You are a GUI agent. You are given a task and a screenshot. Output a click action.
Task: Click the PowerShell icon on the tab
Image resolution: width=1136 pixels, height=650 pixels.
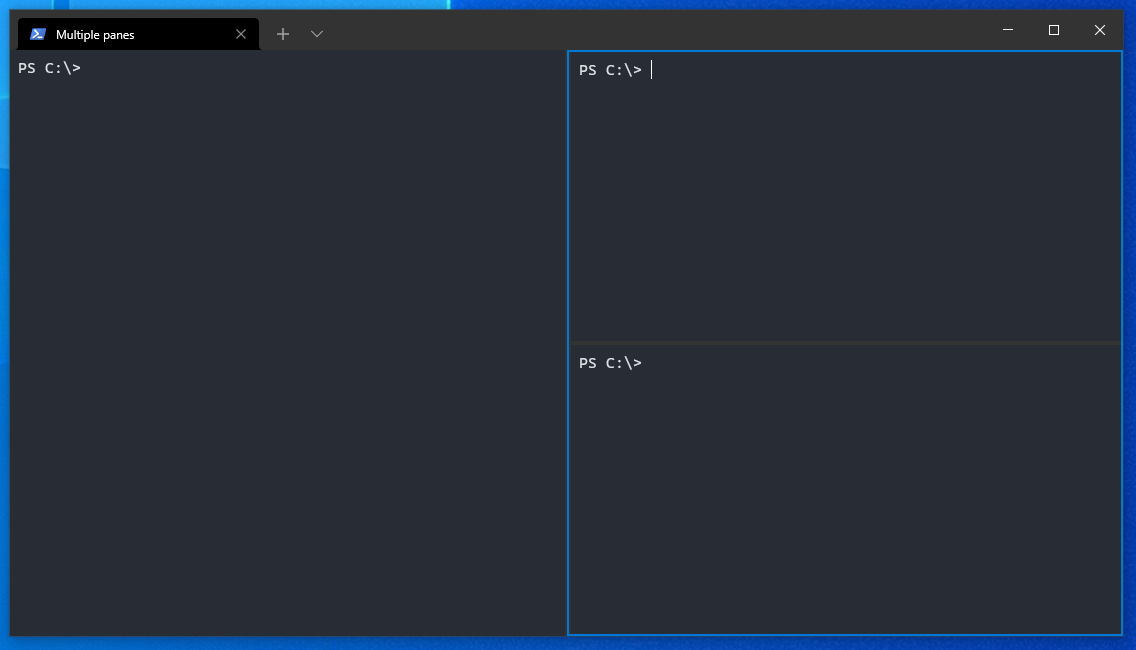coord(37,33)
